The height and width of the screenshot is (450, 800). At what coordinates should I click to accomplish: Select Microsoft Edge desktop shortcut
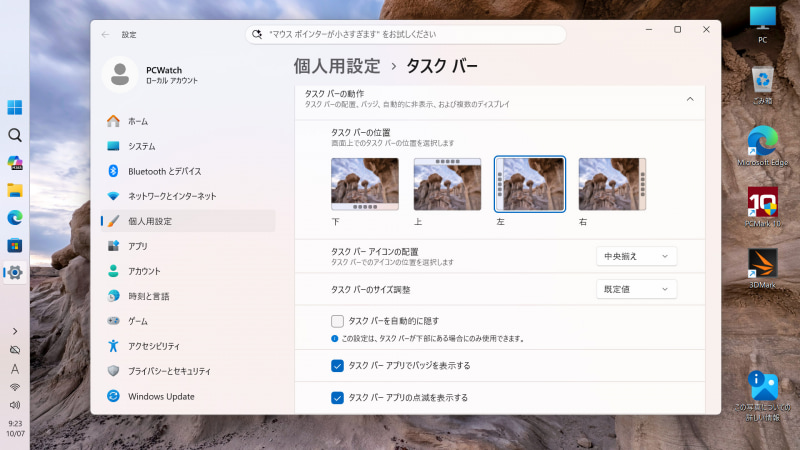click(x=762, y=146)
